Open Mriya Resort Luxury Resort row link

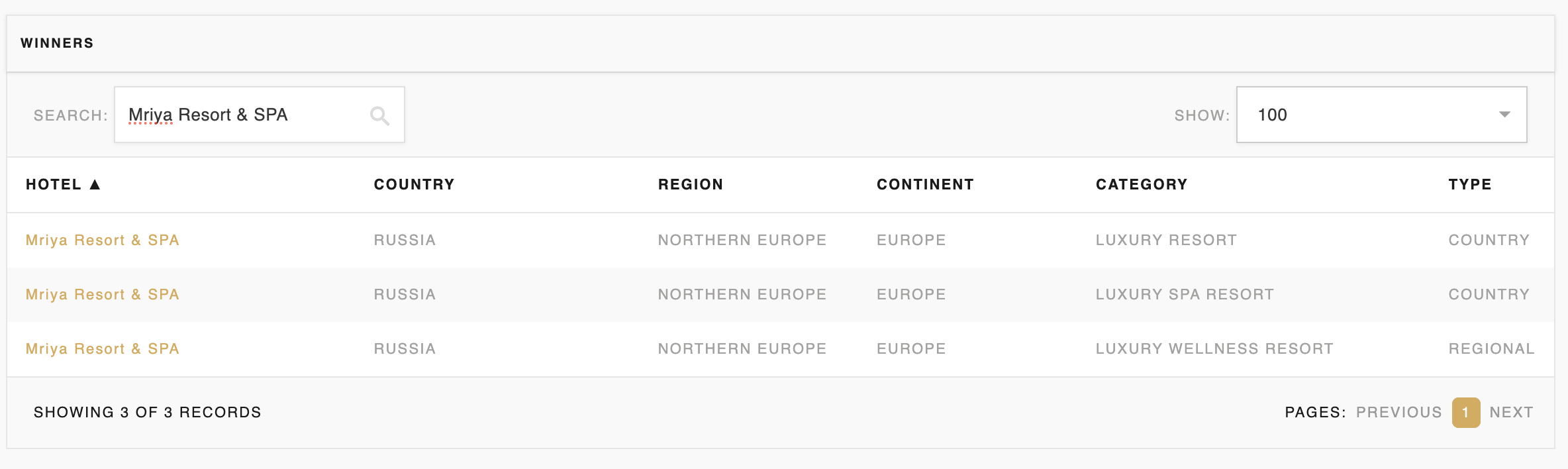click(x=102, y=240)
